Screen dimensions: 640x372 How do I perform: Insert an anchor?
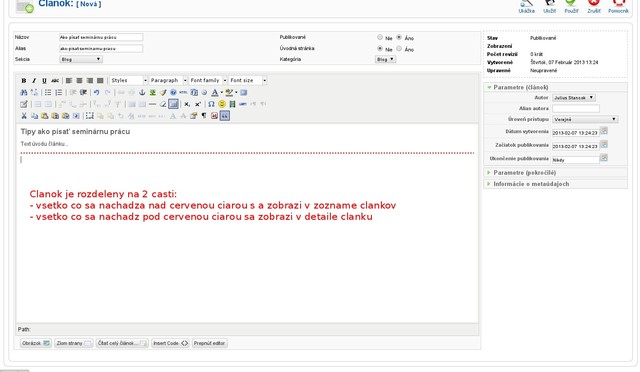(142, 93)
